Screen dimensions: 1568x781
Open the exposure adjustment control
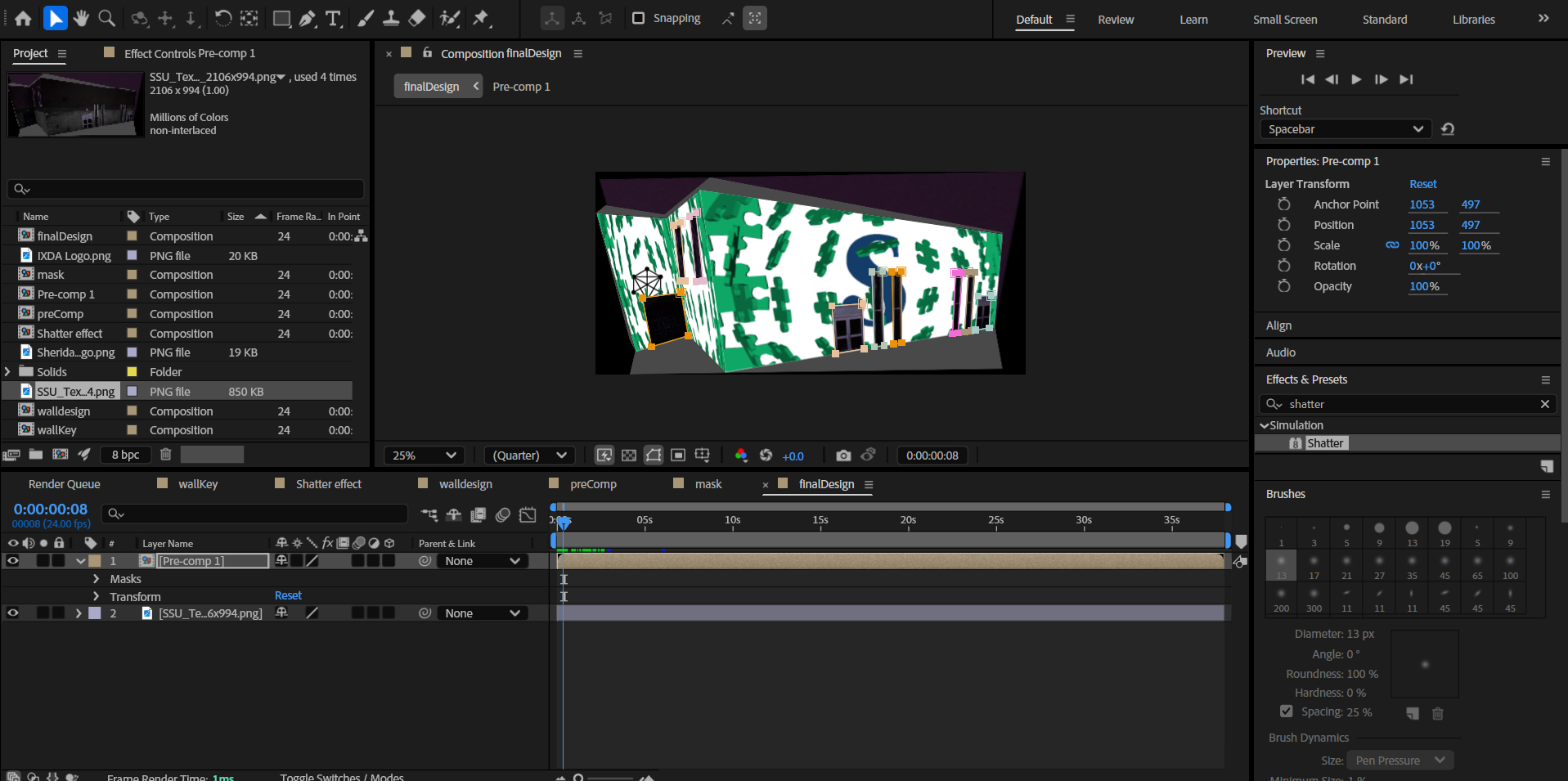[x=793, y=456]
